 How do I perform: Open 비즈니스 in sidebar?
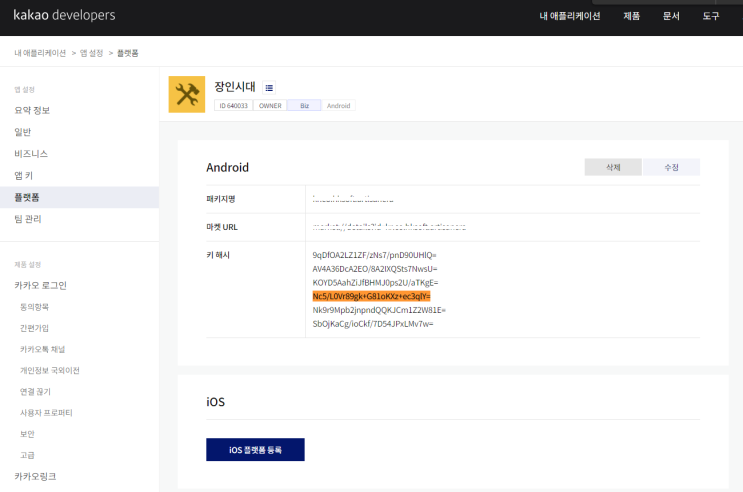[x=31, y=154]
